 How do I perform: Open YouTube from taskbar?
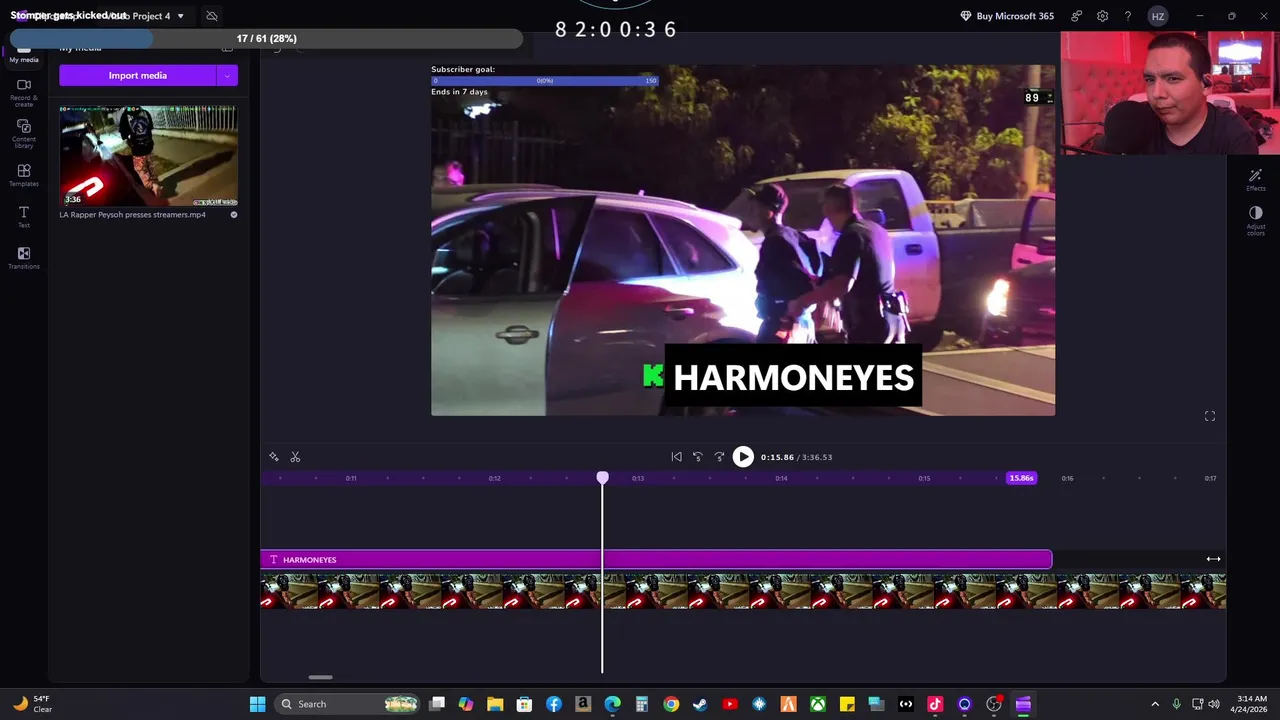click(x=730, y=704)
